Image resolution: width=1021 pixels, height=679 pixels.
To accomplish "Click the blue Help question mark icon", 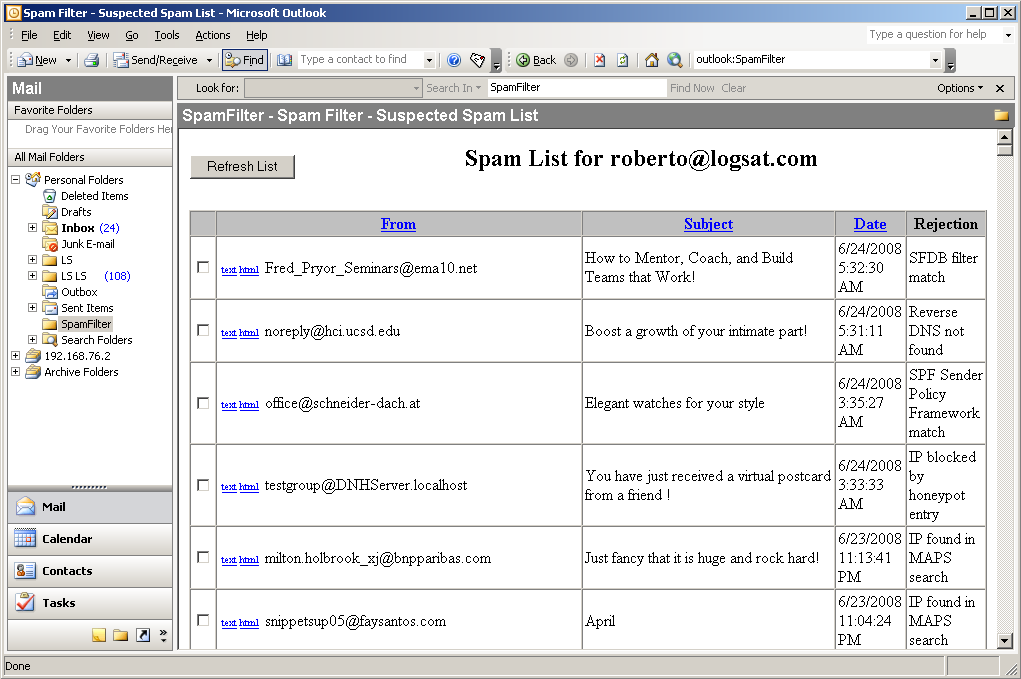I will 454,60.
